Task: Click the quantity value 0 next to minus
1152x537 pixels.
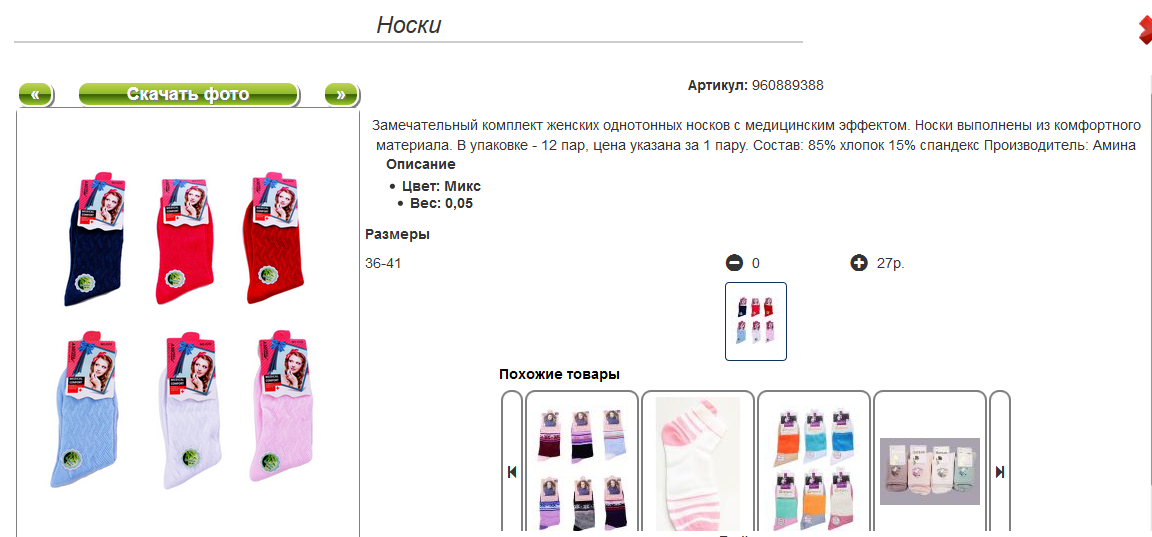Action: tap(755, 263)
